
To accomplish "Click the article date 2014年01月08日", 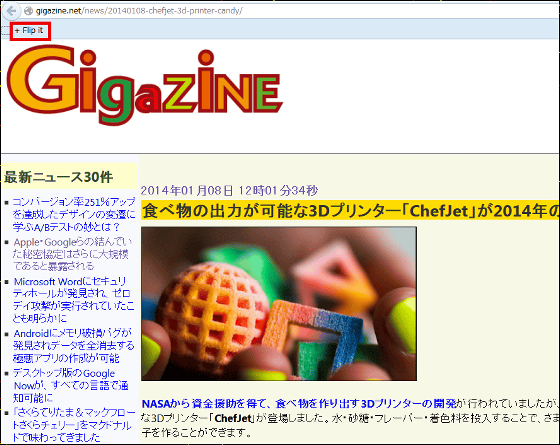I will (x=187, y=190).
